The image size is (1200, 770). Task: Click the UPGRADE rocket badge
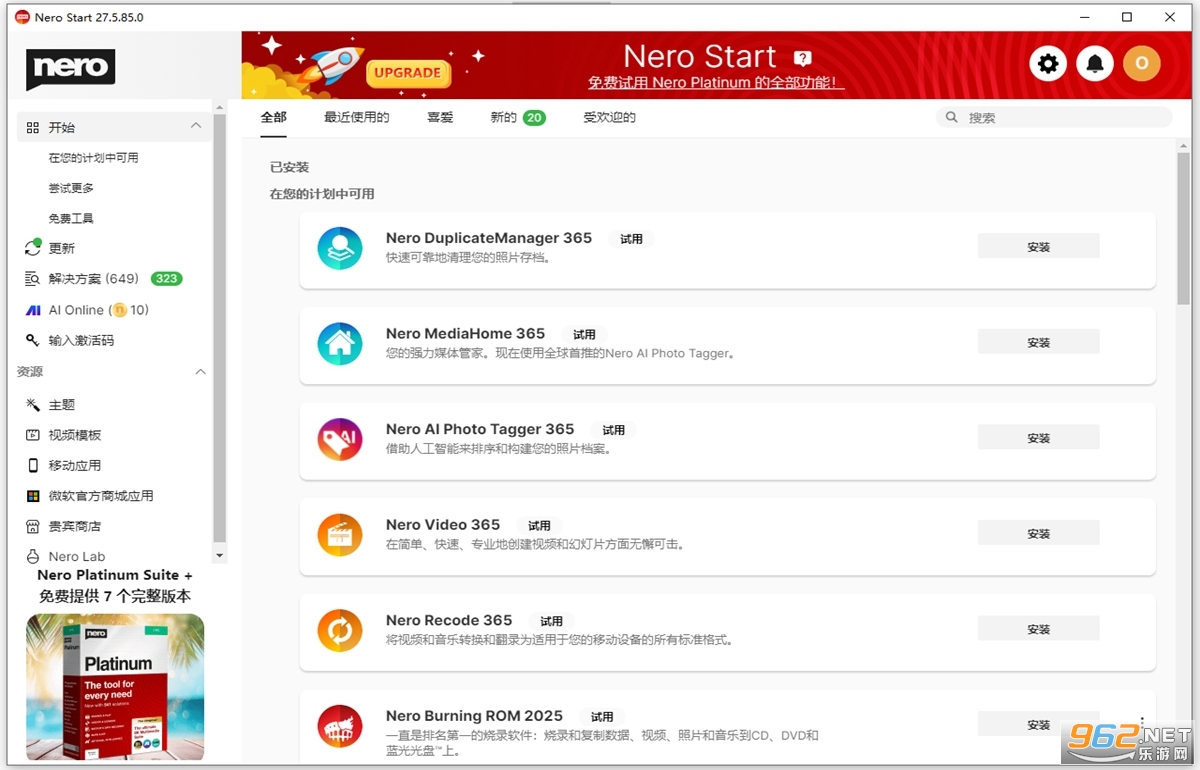407,72
